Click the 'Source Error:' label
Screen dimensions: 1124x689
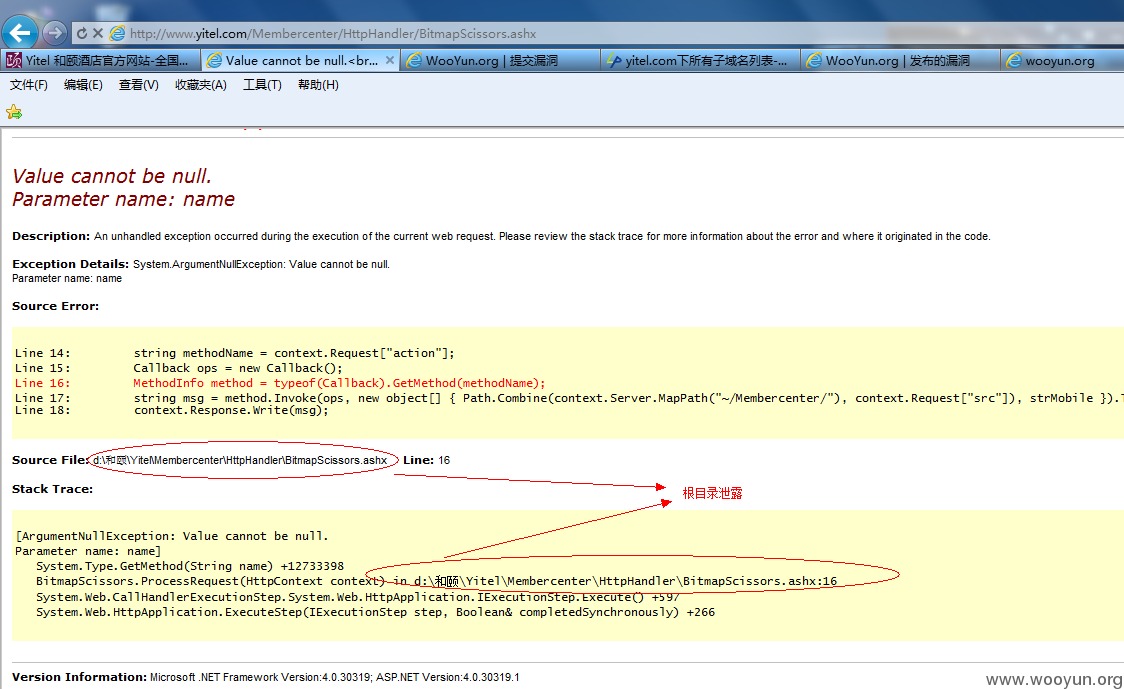point(55,306)
